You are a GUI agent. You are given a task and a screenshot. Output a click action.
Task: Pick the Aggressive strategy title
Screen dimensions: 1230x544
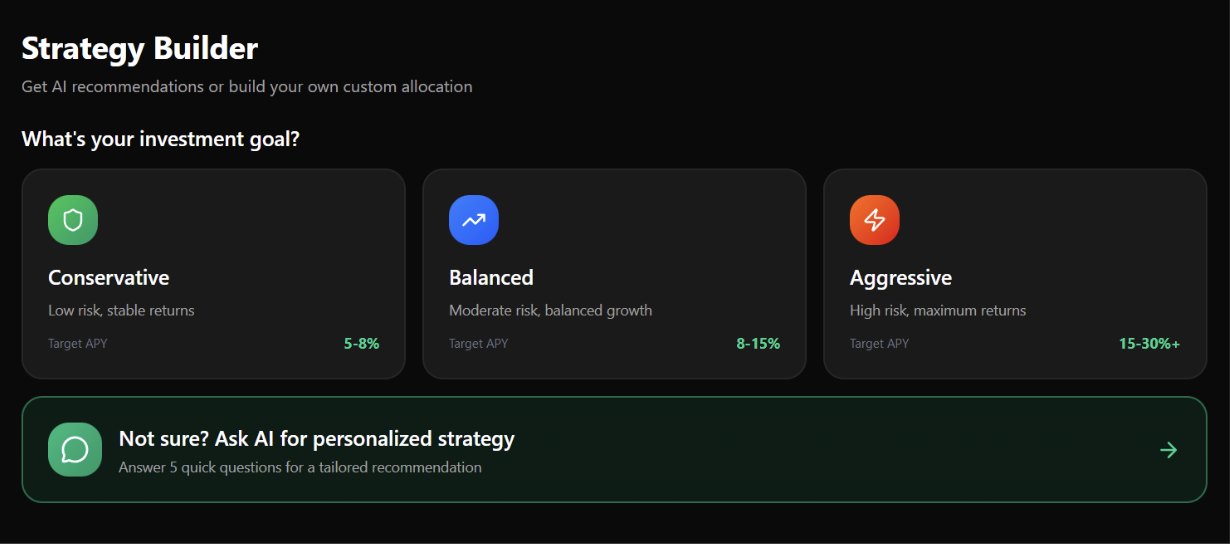[x=900, y=278]
